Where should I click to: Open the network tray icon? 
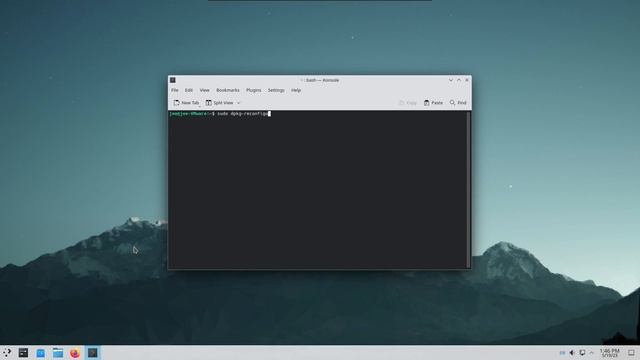[x=582, y=353]
